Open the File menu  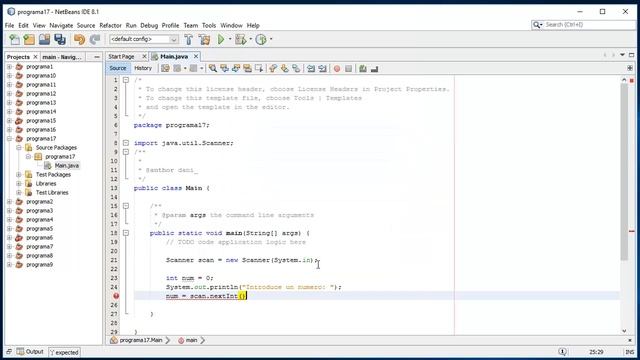[9, 25]
